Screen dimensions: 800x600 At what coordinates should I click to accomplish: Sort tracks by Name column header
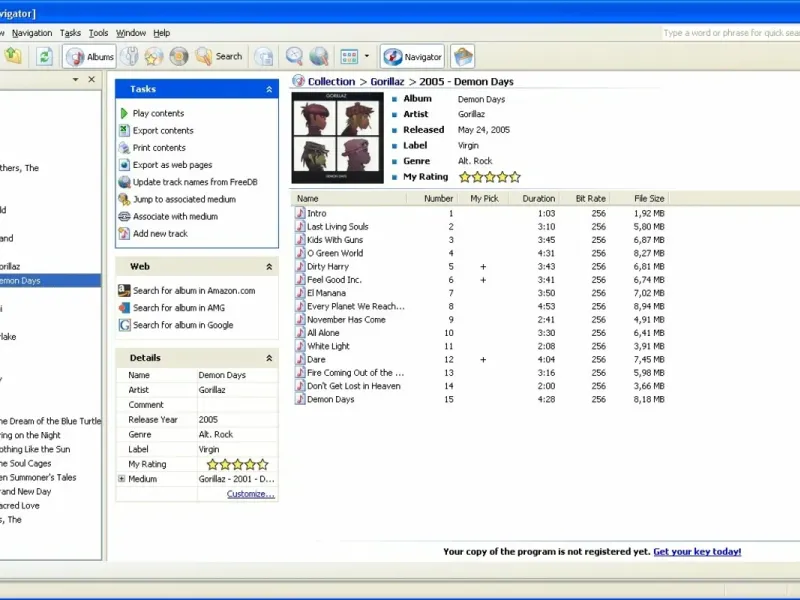pos(349,198)
